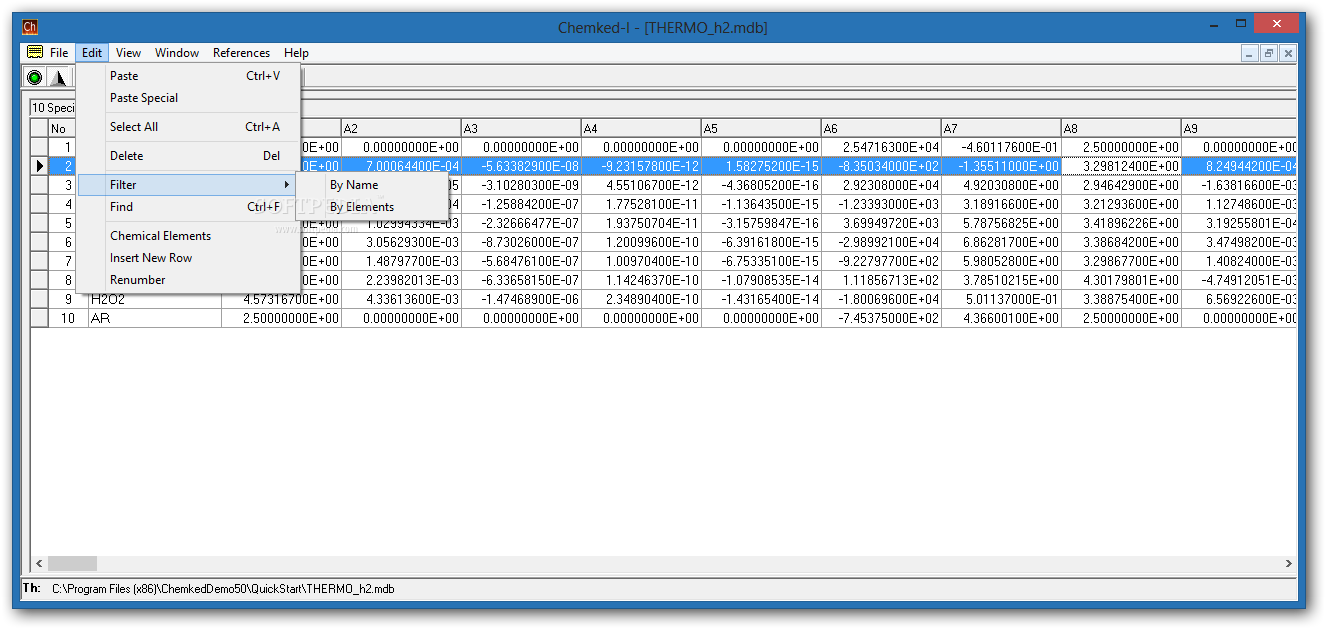The height and width of the screenshot is (629, 1326).
Task: Click the THERMO_h2.mdb path in status bar
Action: [x=223, y=589]
